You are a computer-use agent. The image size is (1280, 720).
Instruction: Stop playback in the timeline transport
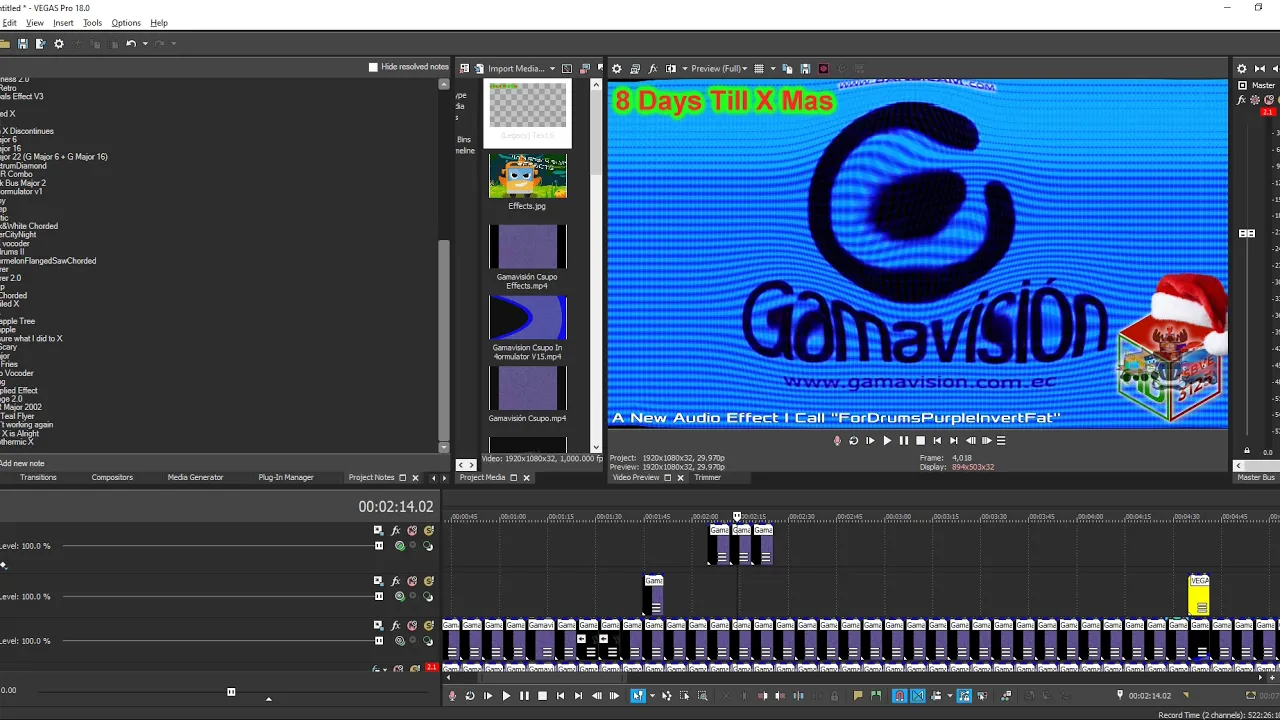click(542, 696)
